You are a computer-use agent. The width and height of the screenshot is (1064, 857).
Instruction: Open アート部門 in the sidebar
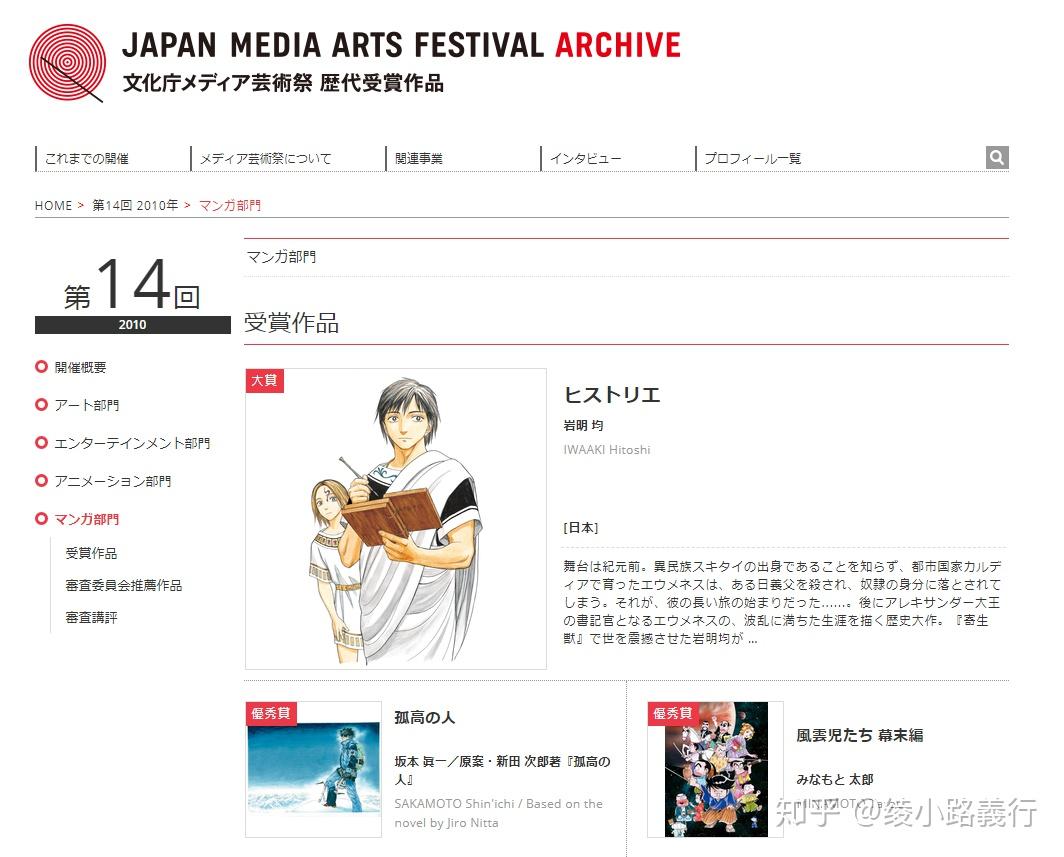coord(86,405)
